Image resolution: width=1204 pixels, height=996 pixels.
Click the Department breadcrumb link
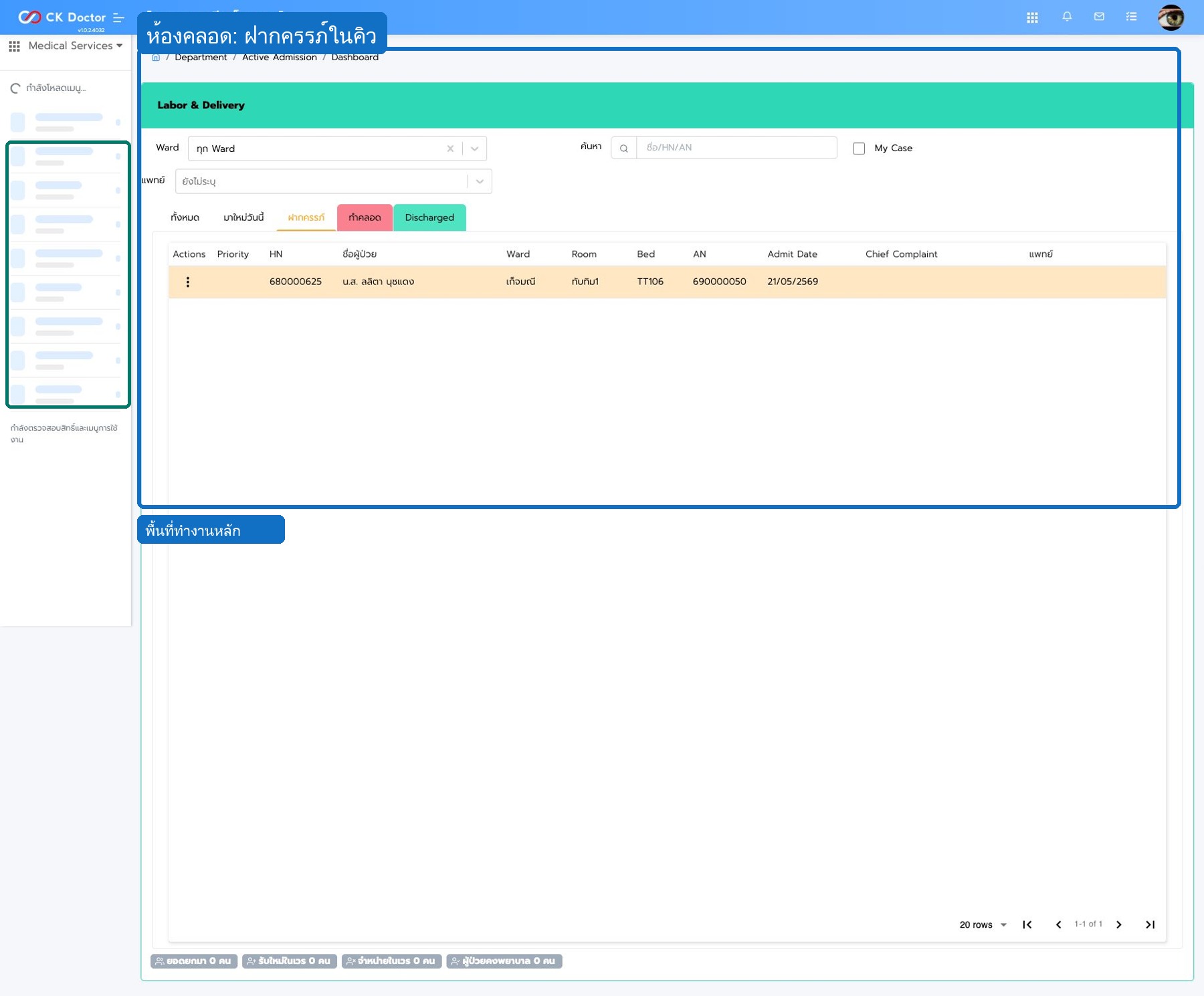(x=201, y=58)
